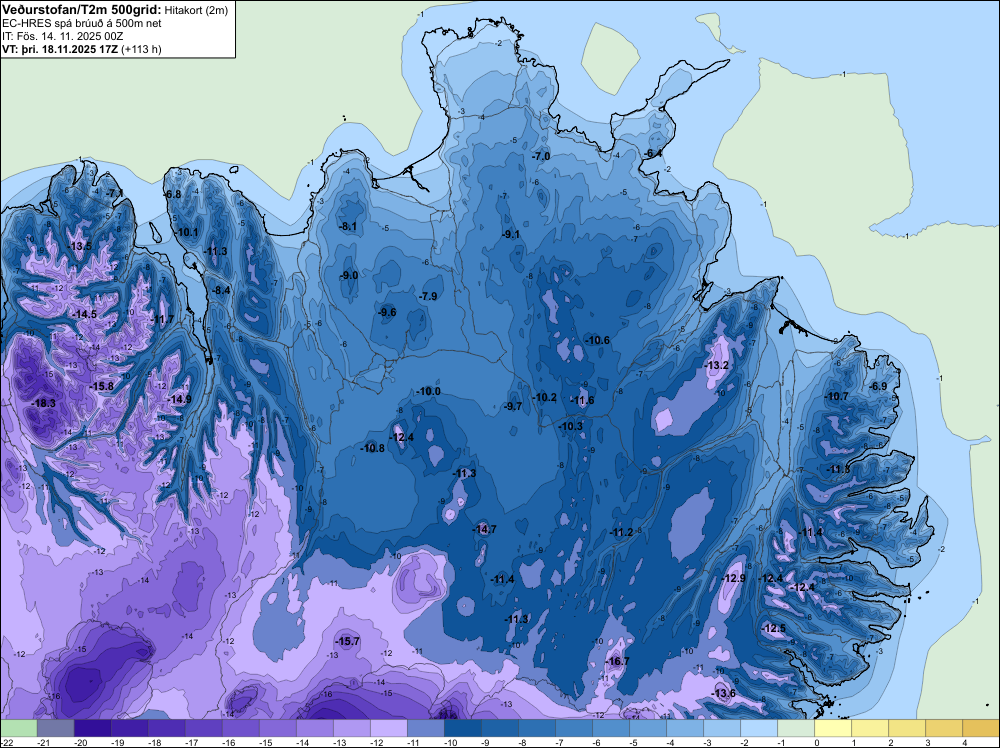The width and height of the screenshot is (1000, 748).
Task: Click the -11.7 temperature value
Action: (x=162, y=319)
